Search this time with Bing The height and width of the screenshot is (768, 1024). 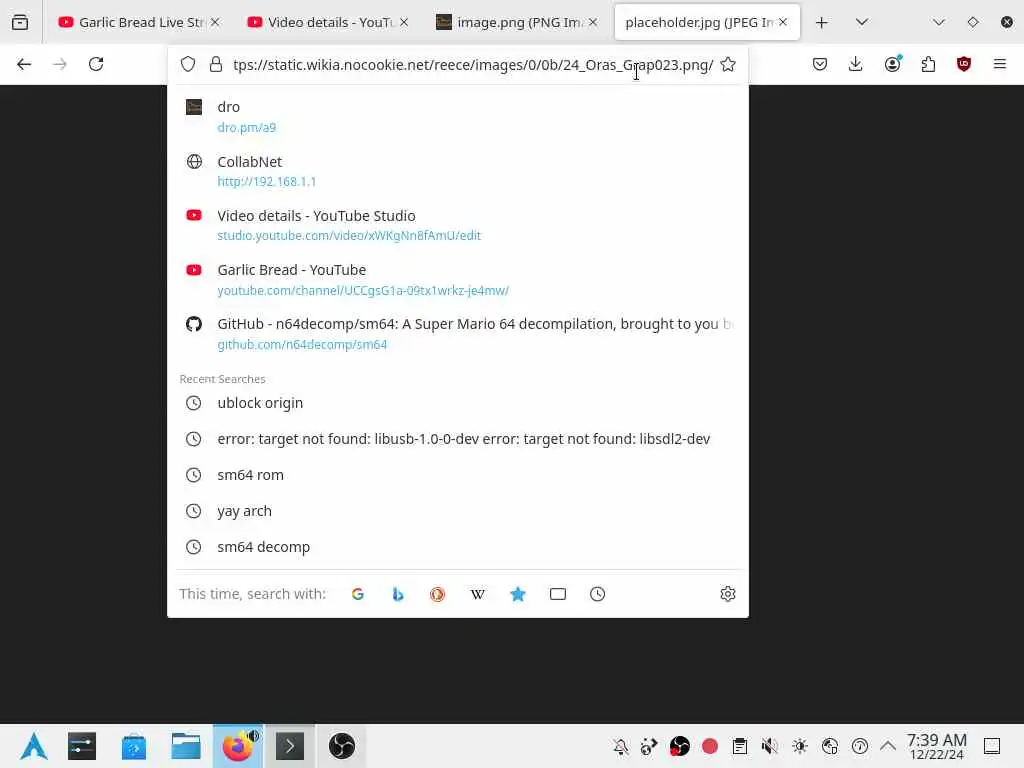(x=398, y=594)
